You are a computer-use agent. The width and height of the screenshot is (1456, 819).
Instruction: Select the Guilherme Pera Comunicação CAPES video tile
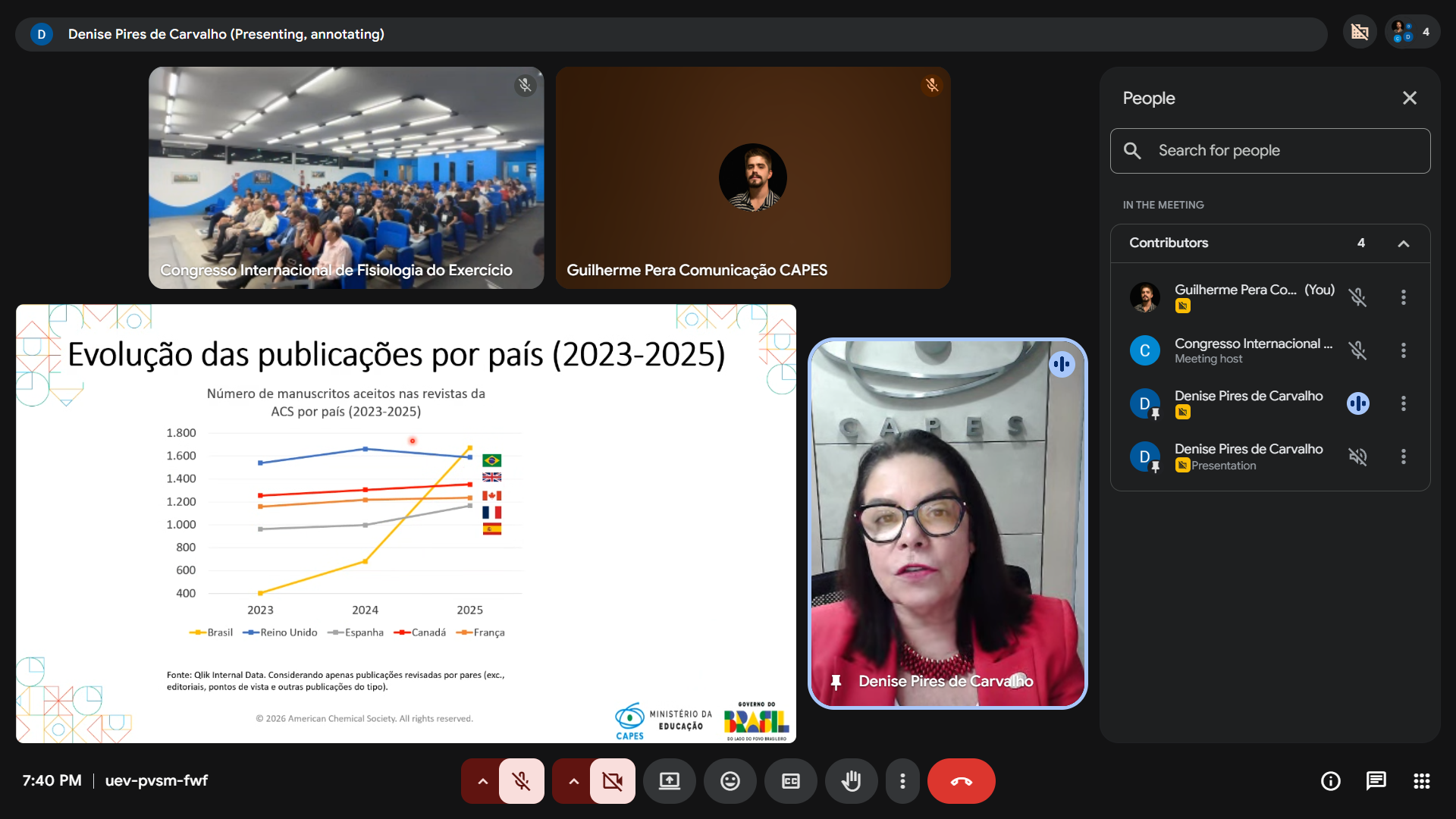pyautogui.click(x=752, y=178)
